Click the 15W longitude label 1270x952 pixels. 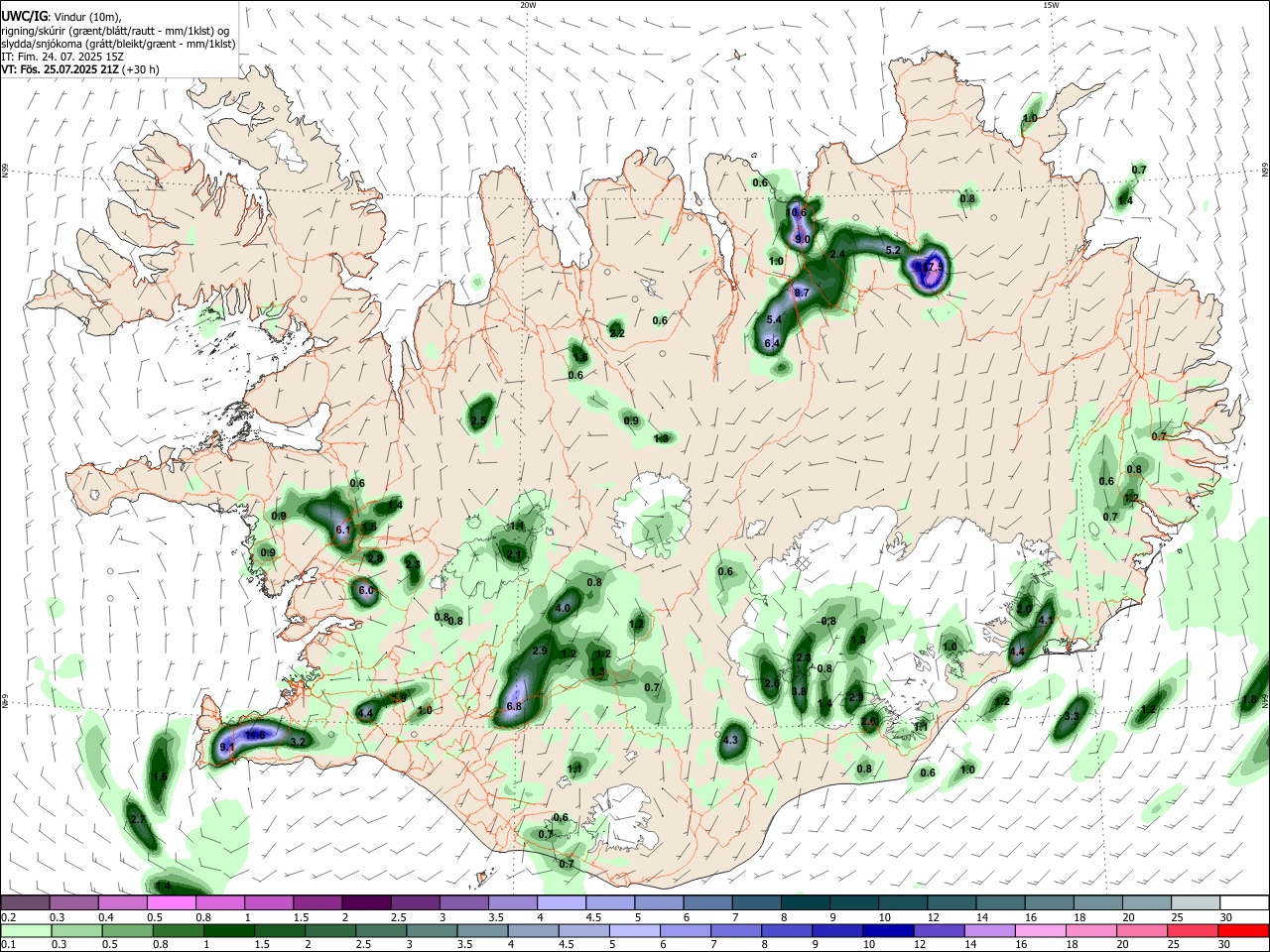tap(1051, 5)
